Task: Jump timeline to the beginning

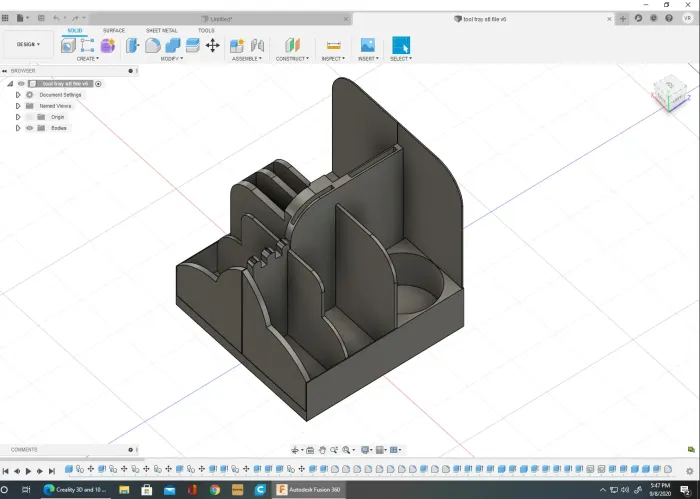Action: pos(5,471)
